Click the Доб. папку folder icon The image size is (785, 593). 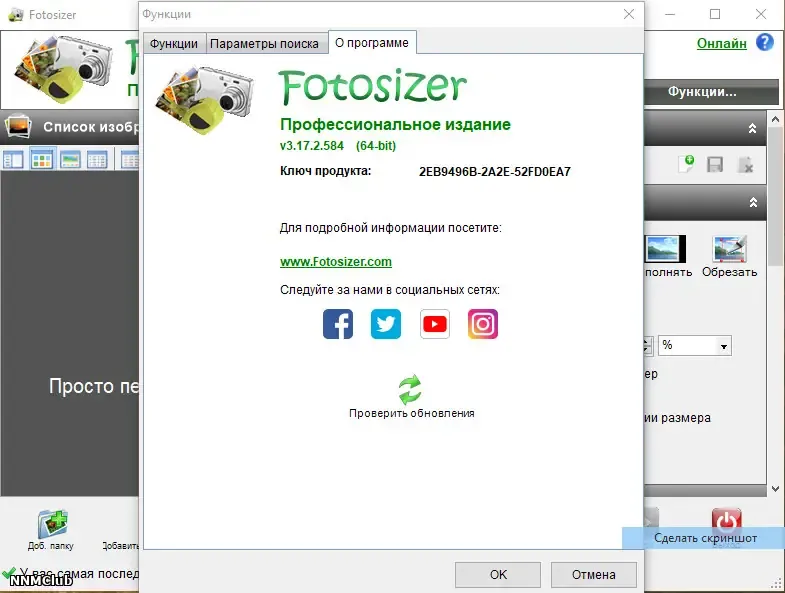pyautogui.click(x=53, y=523)
